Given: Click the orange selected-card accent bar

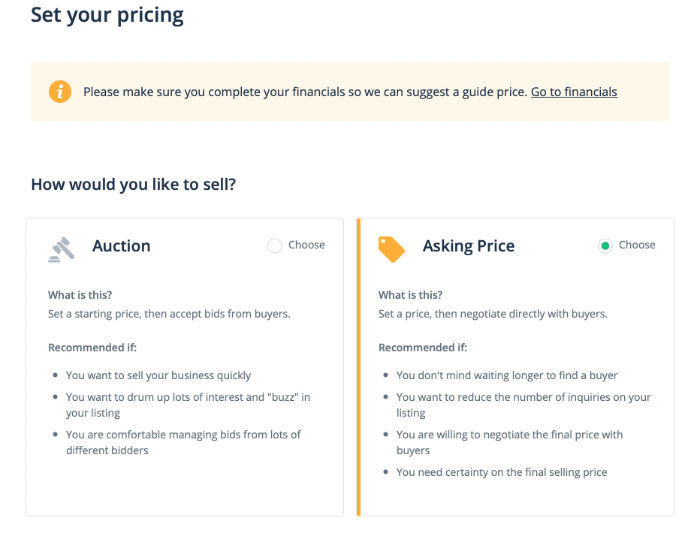Looking at the screenshot, I should tap(358, 367).
